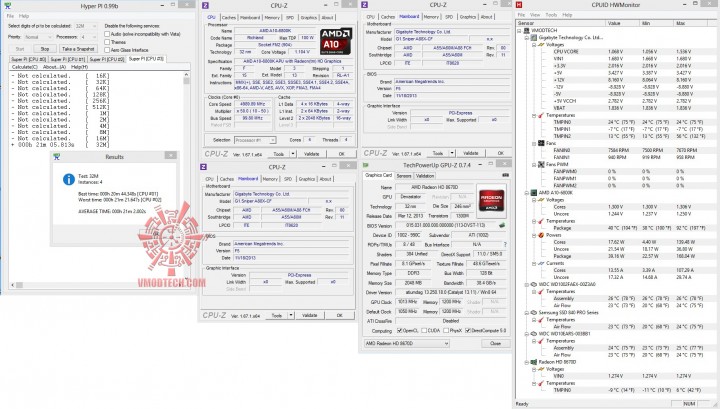Click the WDC WD1002FAEX hard drive icon

coord(534,284)
